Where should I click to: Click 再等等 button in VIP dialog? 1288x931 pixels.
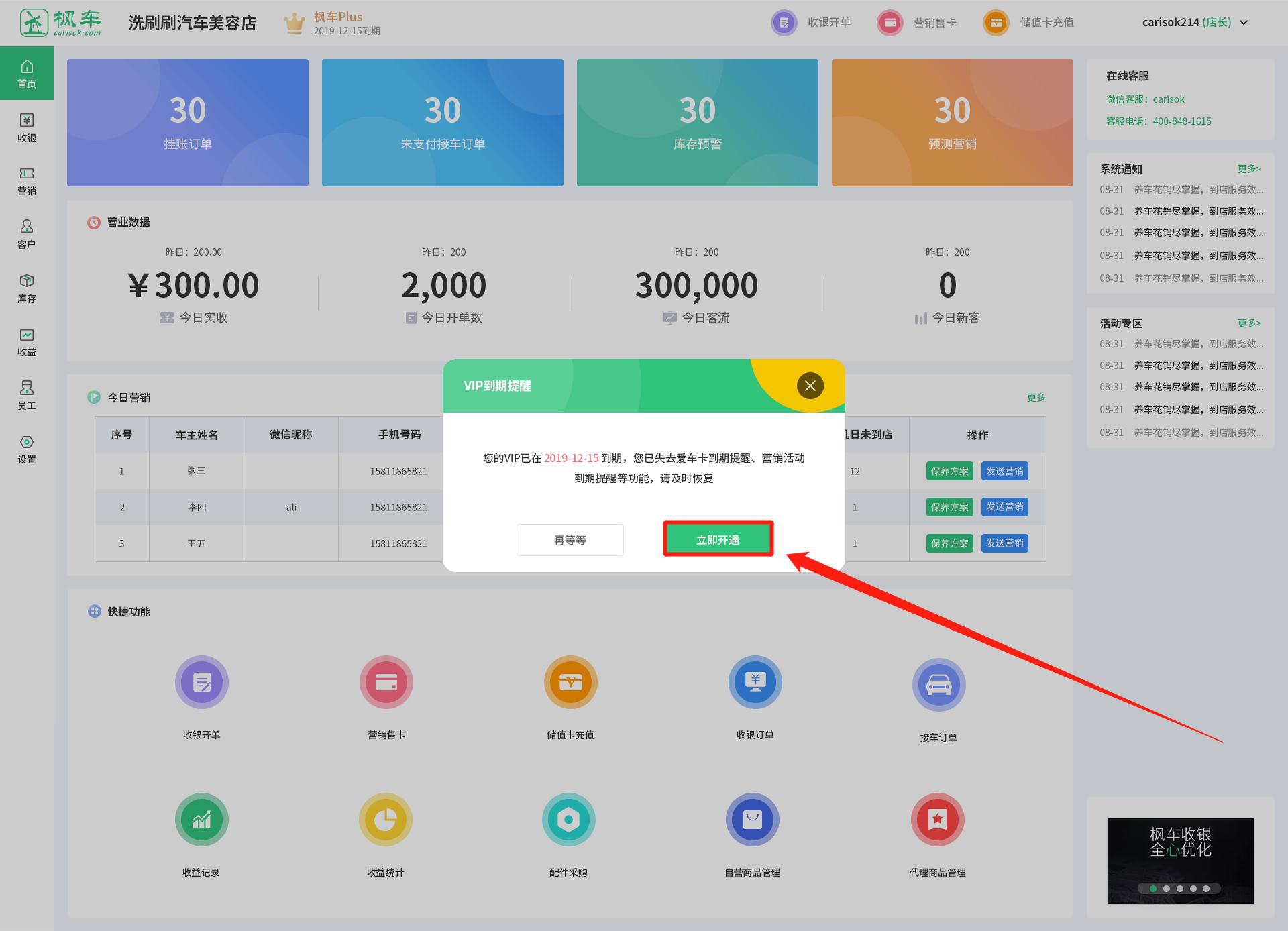[x=570, y=539]
